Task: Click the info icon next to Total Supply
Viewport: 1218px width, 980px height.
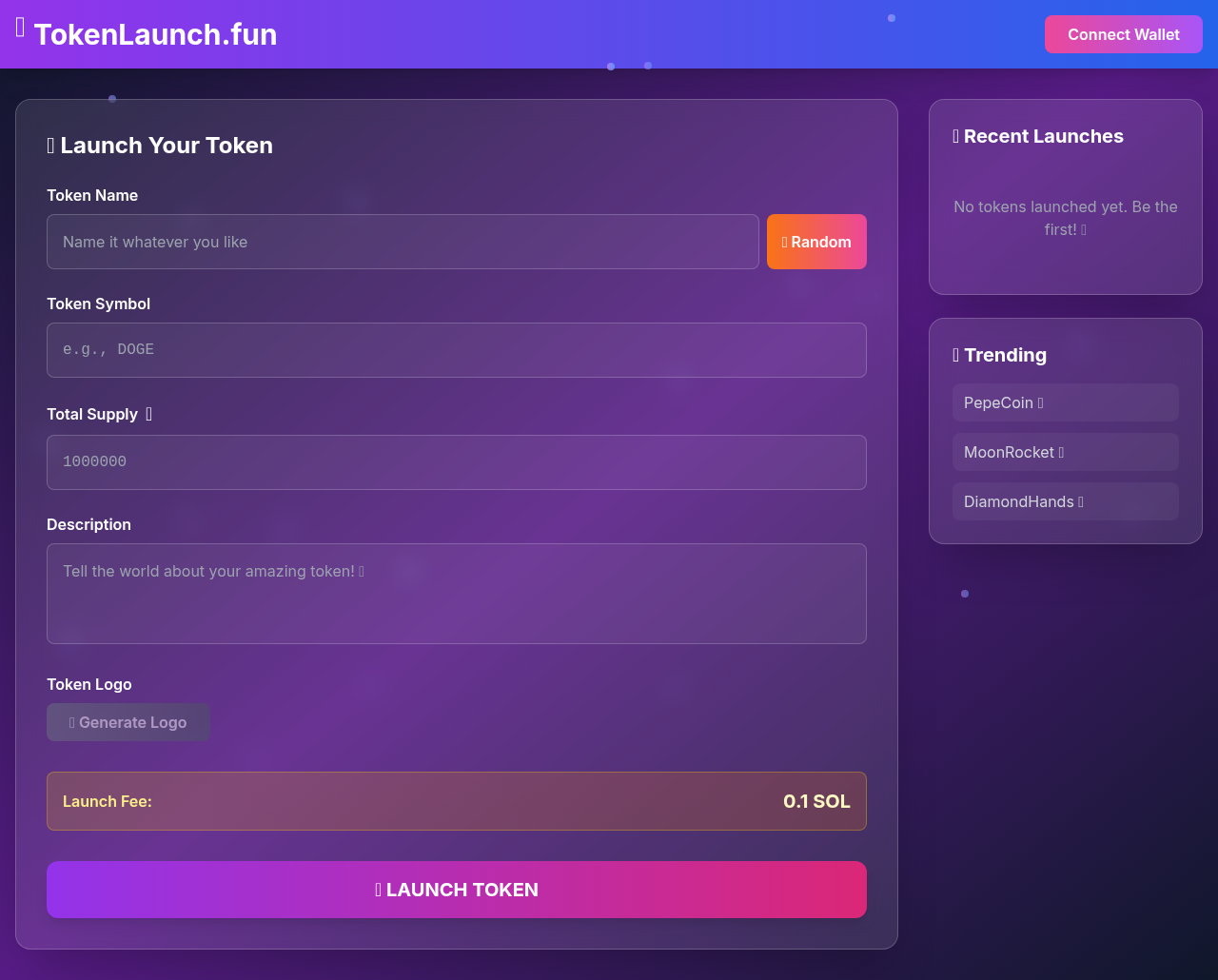Action: click(148, 414)
